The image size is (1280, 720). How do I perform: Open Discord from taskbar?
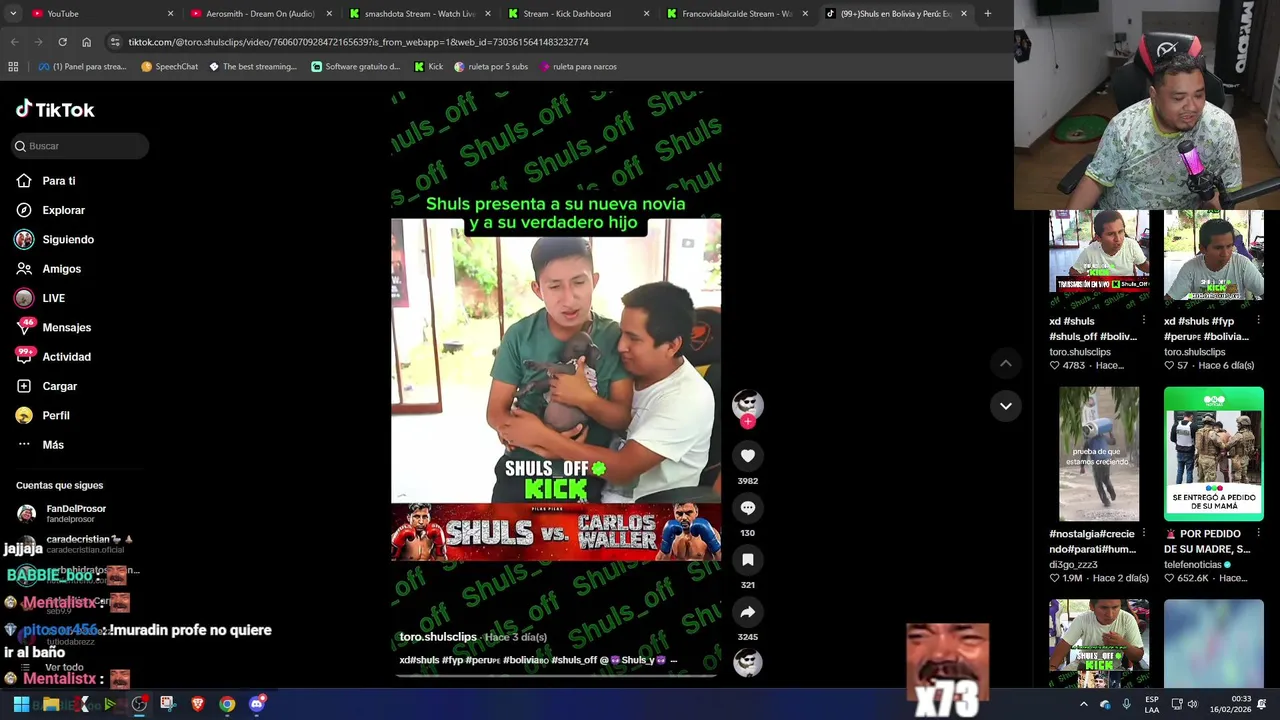point(257,704)
